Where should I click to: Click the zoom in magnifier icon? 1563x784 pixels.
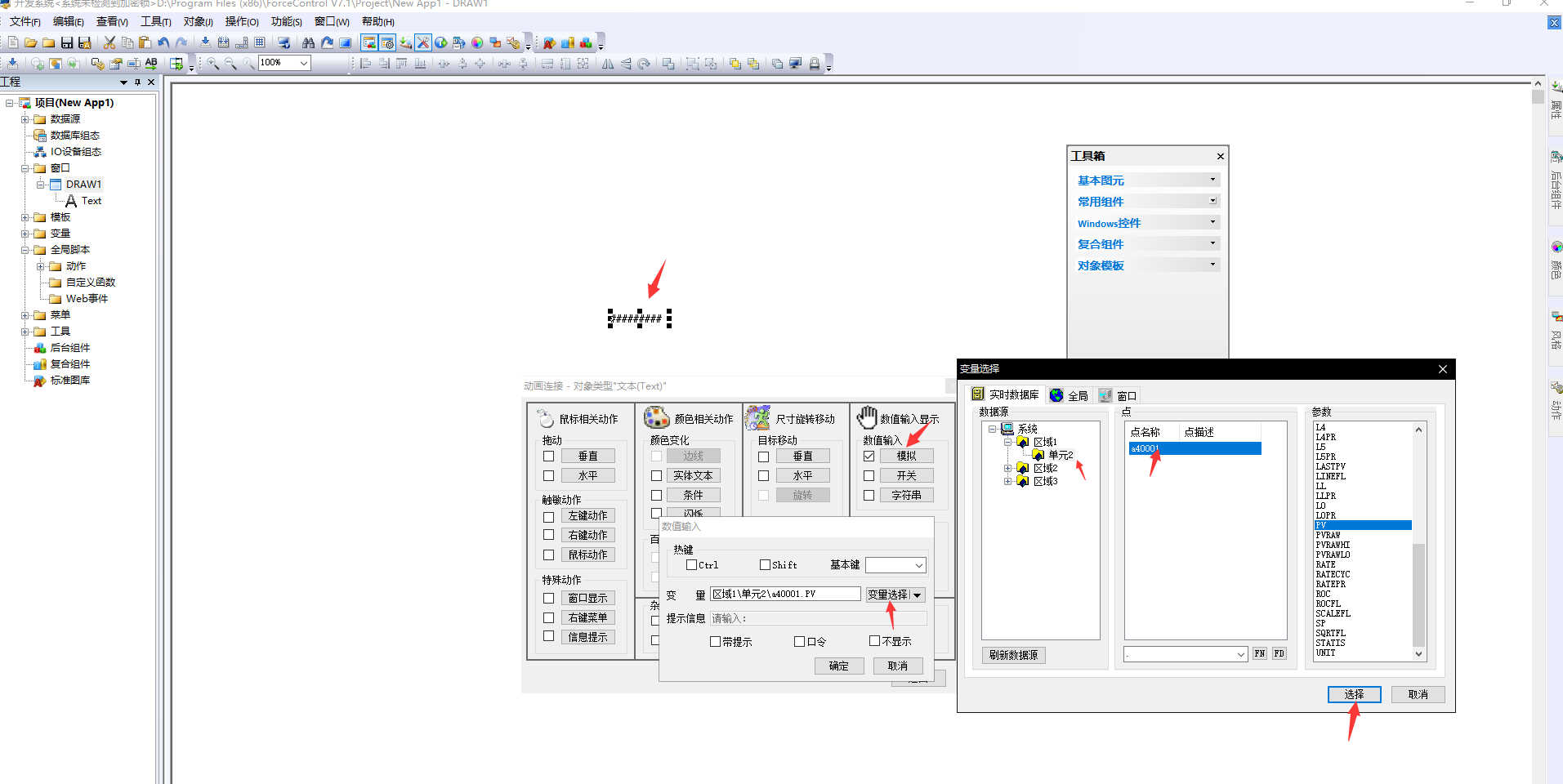212,64
